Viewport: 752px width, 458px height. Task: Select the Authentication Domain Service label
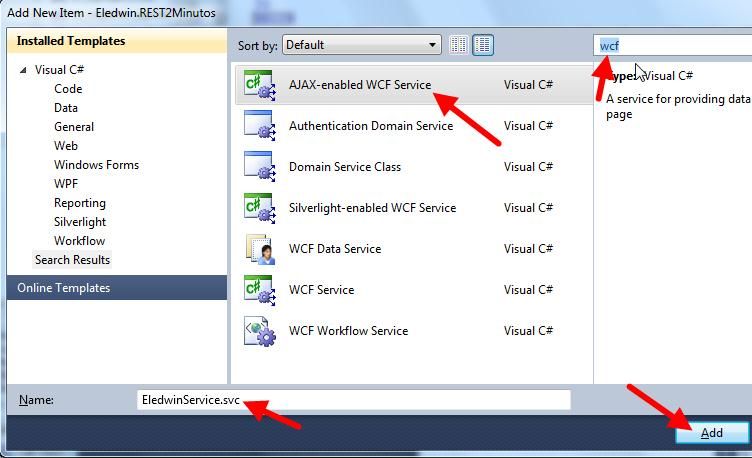pyautogui.click(x=371, y=126)
